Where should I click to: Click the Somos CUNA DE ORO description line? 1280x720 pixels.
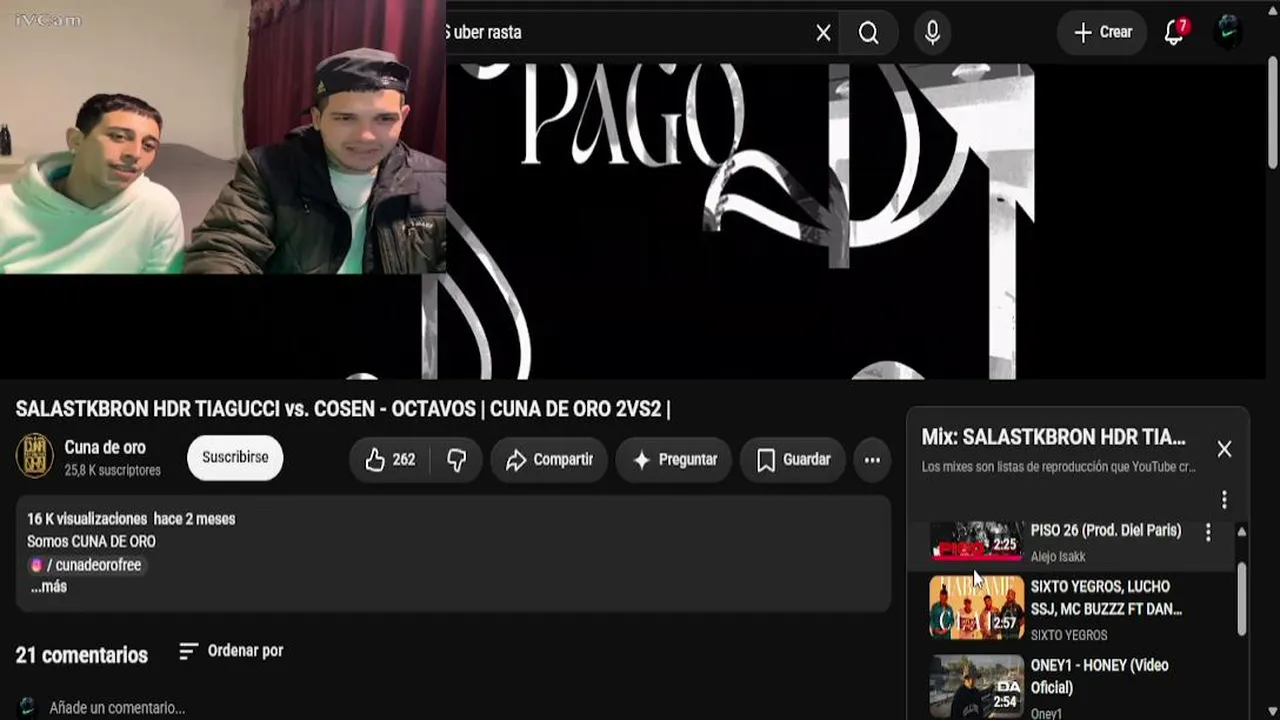pyautogui.click(x=91, y=541)
